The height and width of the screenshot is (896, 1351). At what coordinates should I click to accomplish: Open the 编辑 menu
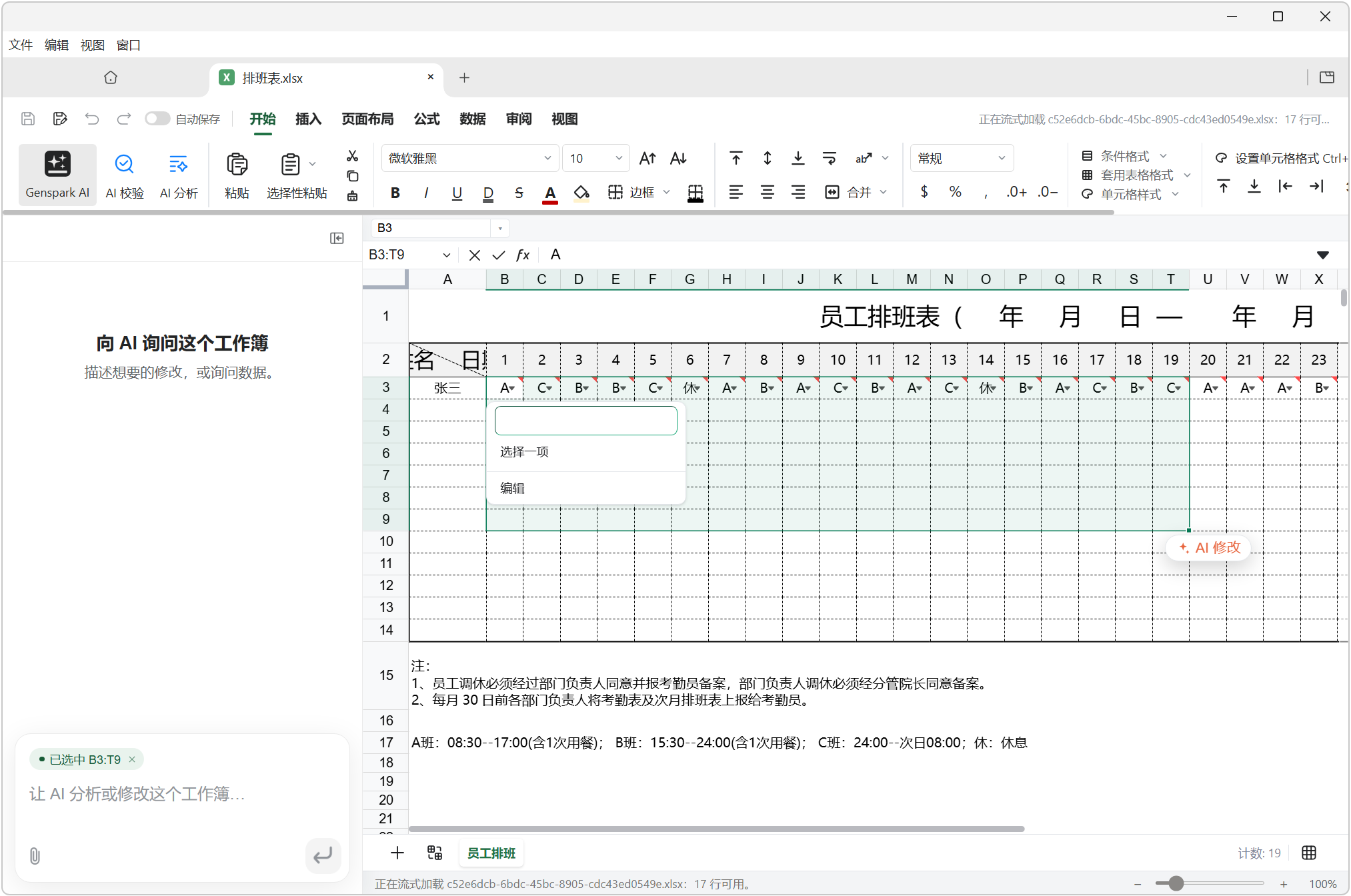click(57, 45)
